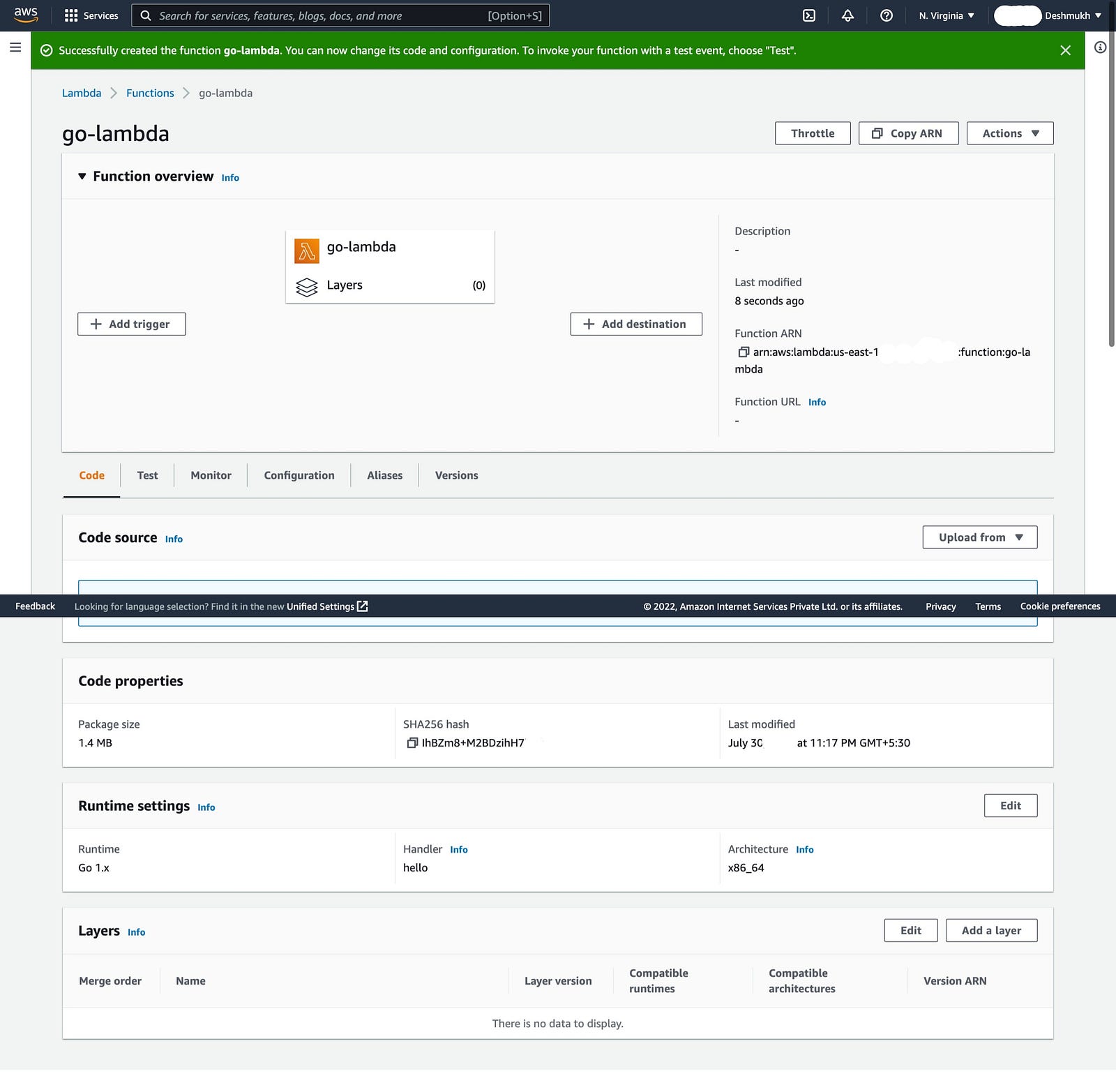Click the Layers row in function card
The height and width of the screenshot is (1092, 1116).
(x=390, y=285)
